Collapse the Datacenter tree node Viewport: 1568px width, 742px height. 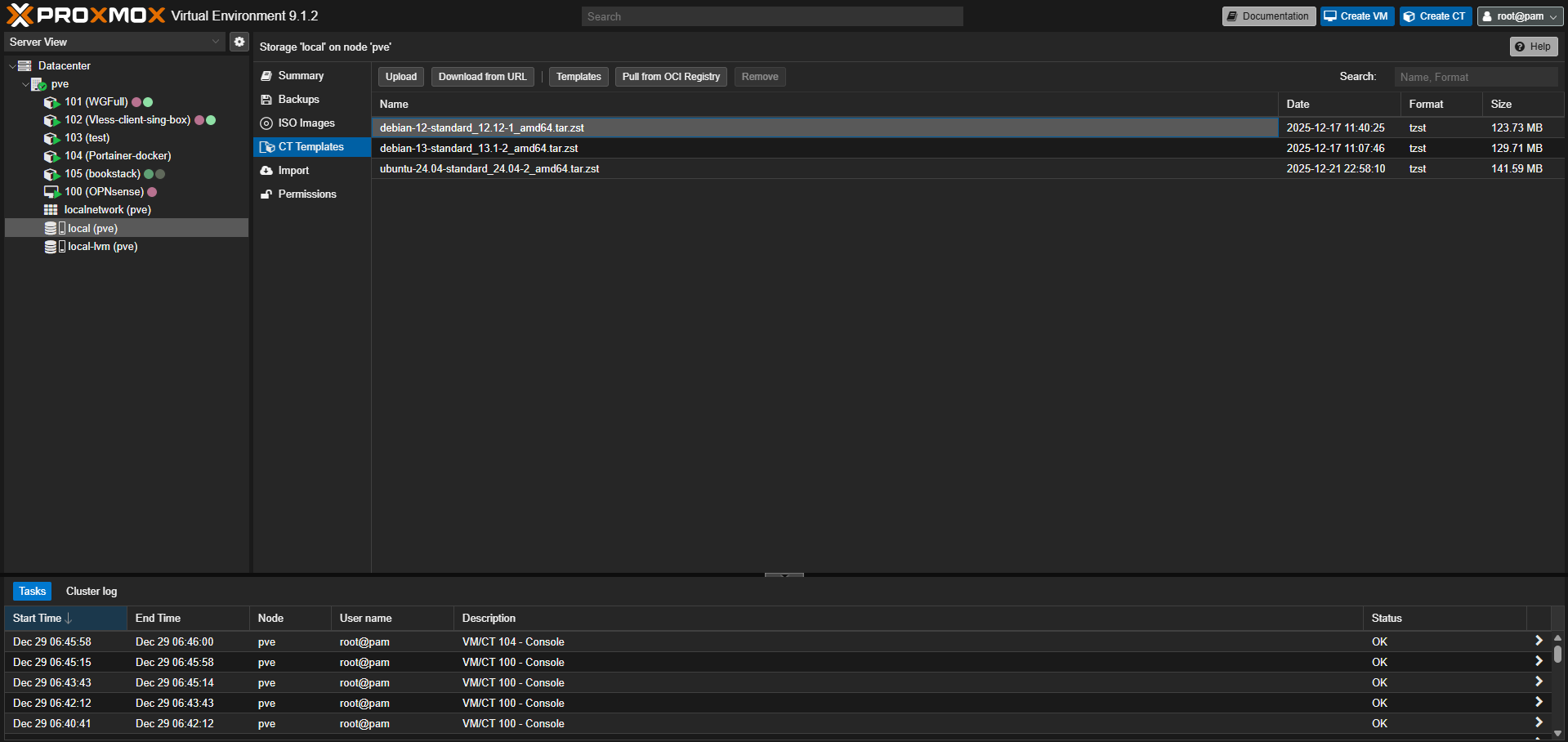[12, 66]
